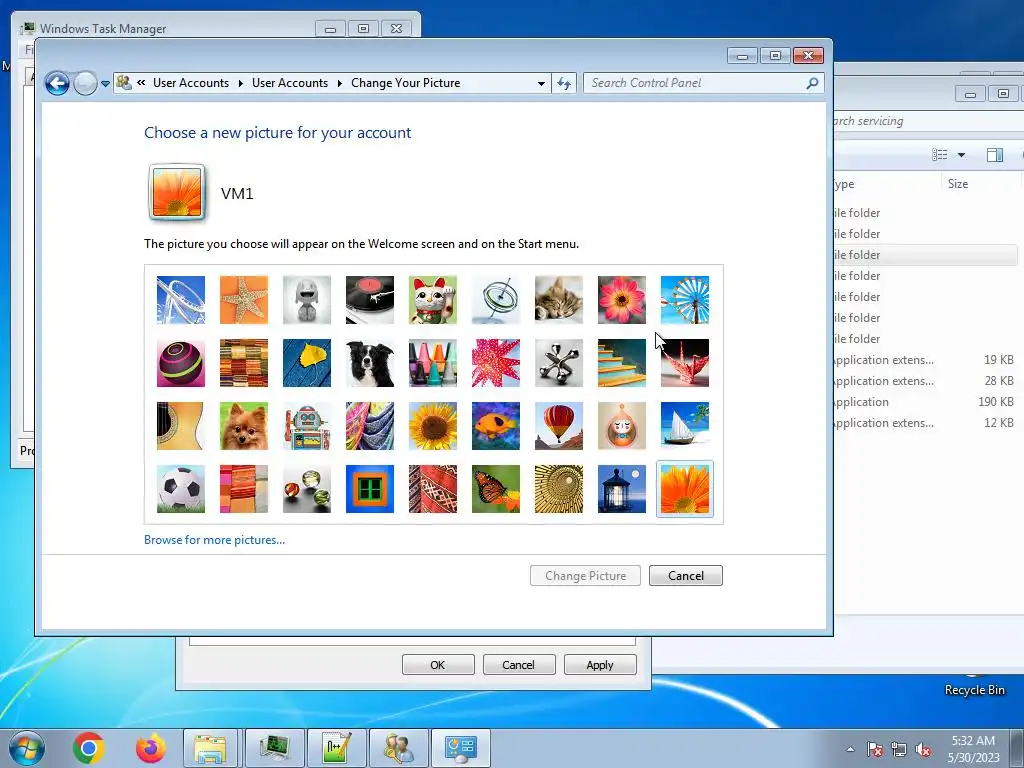This screenshot has height=768, width=1024.
Task: Choose the colored crayons picture
Action: coord(433,363)
